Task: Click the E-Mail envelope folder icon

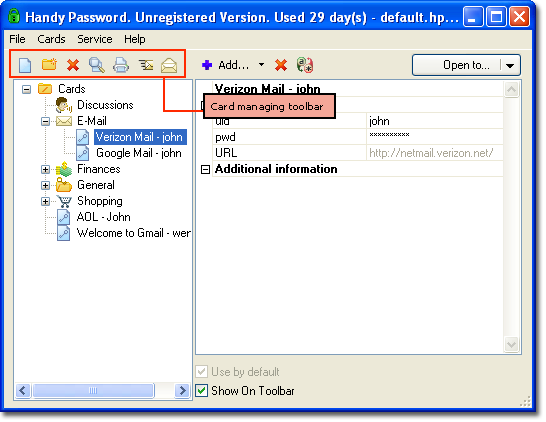Action: point(64,121)
